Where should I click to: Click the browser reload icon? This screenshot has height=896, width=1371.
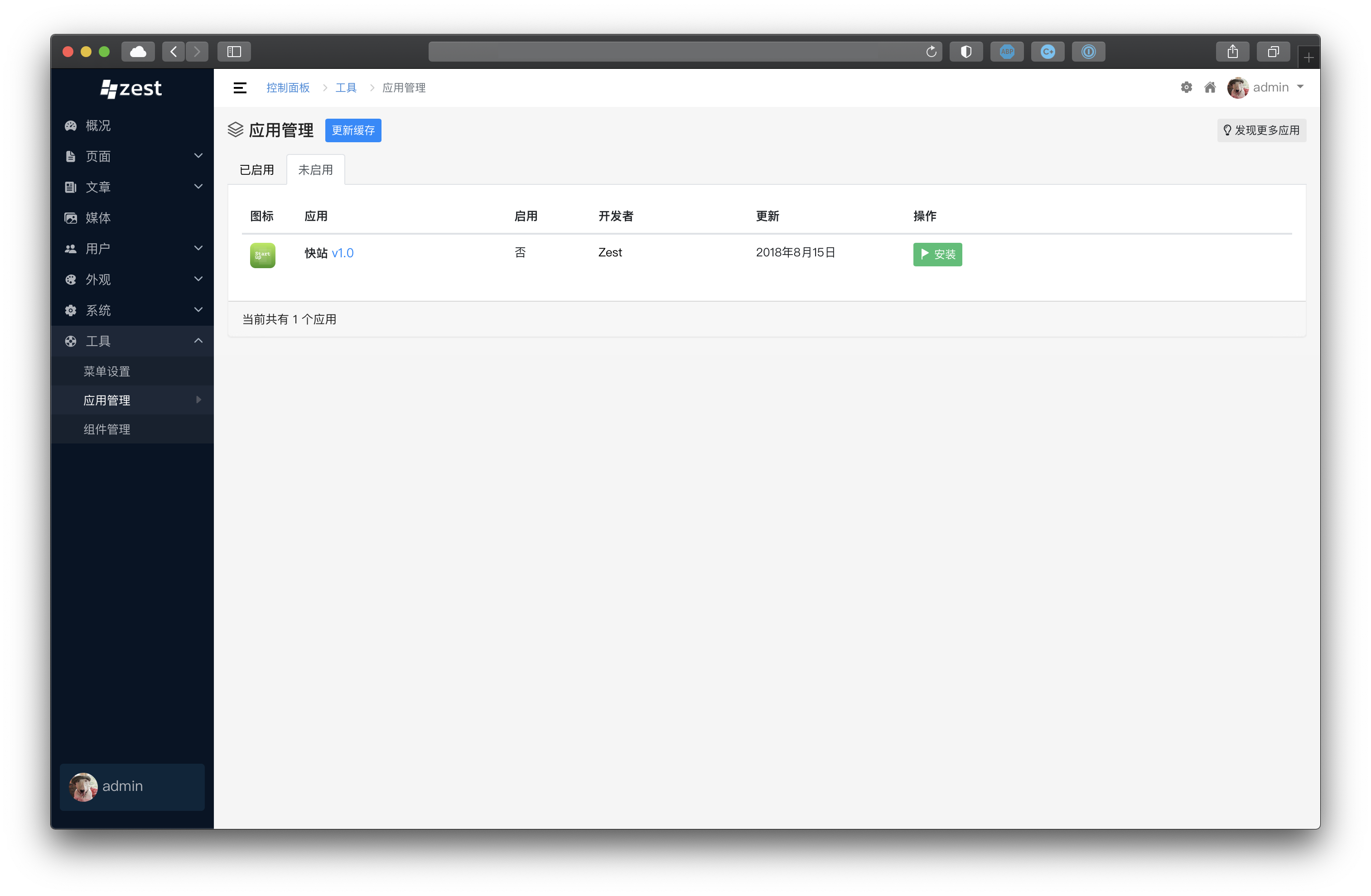(x=931, y=52)
